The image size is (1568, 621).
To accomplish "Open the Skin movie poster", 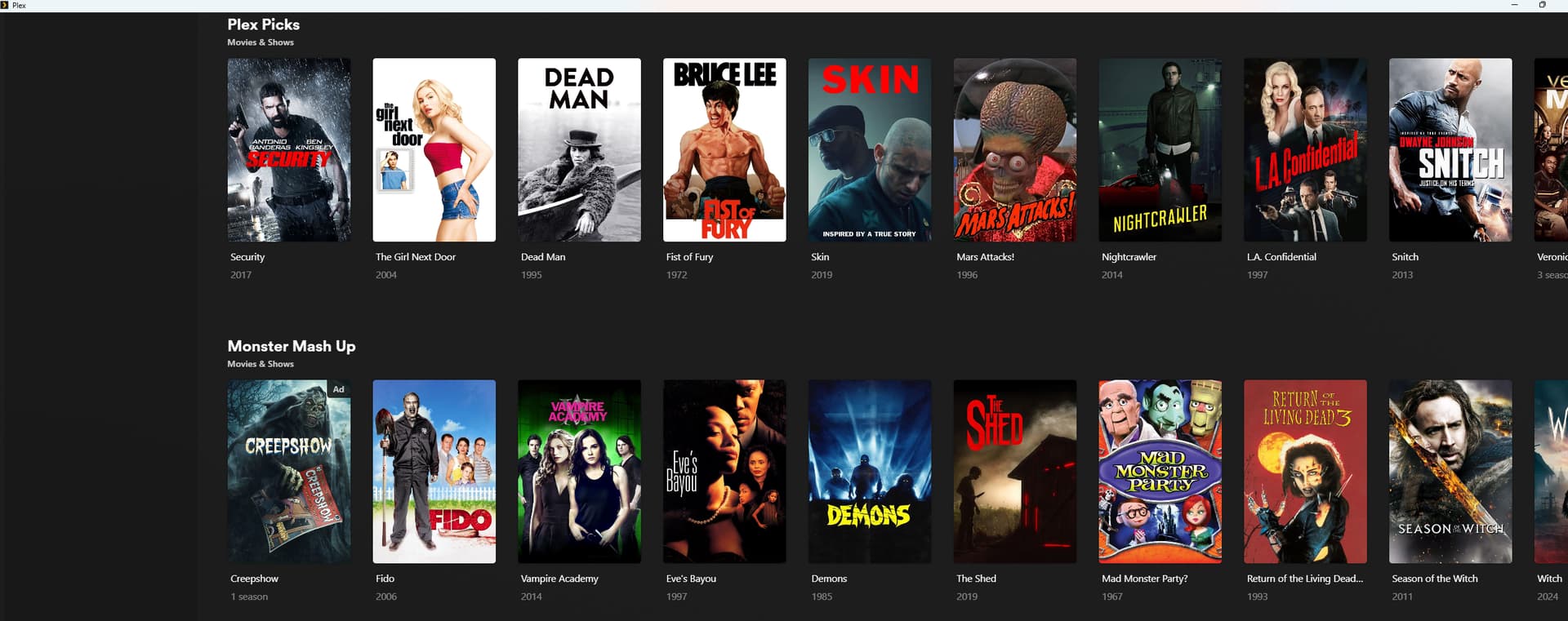I will [870, 149].
